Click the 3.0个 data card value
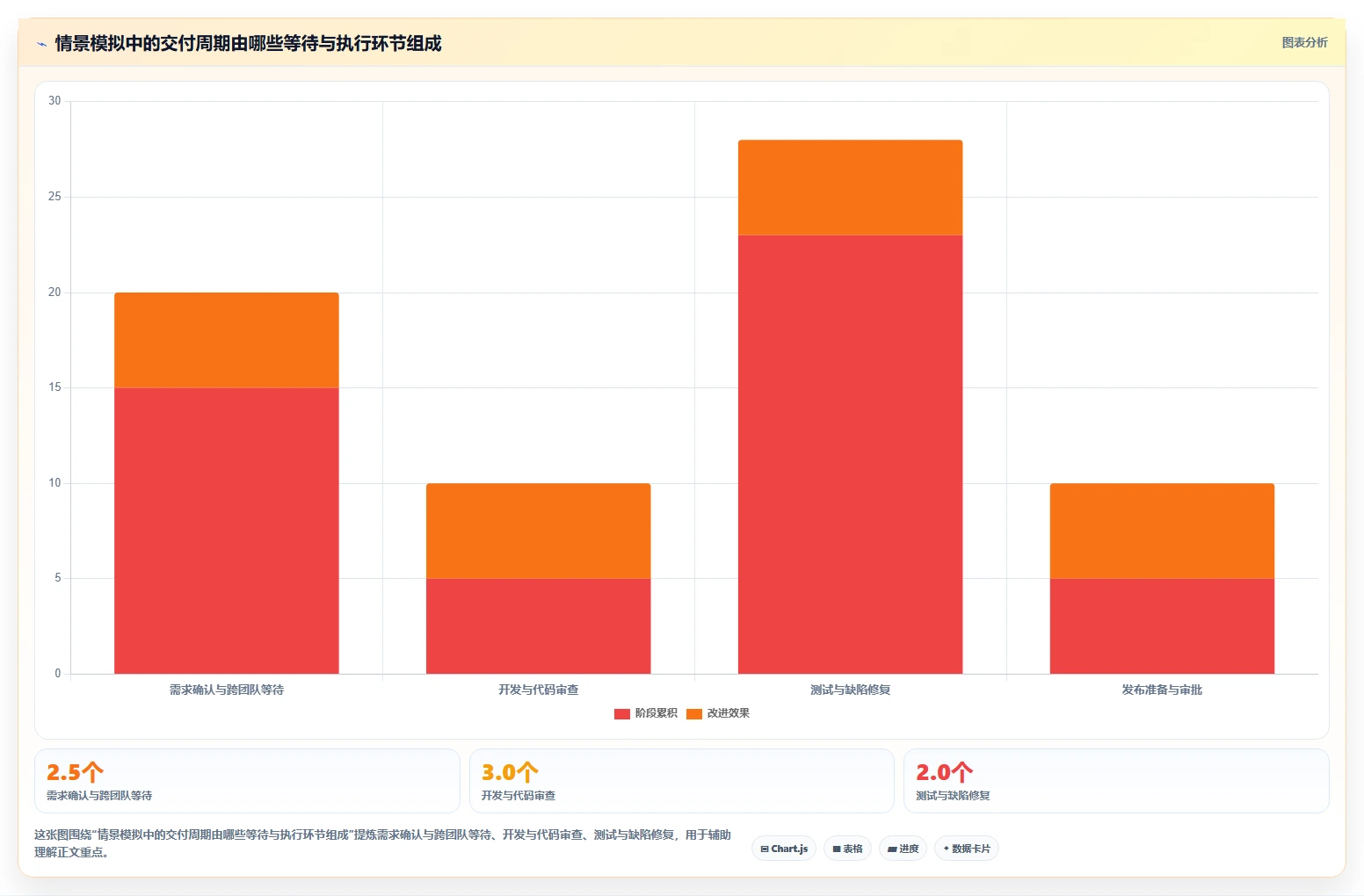Screen dimensions: 1364x896 coord(510,772)
